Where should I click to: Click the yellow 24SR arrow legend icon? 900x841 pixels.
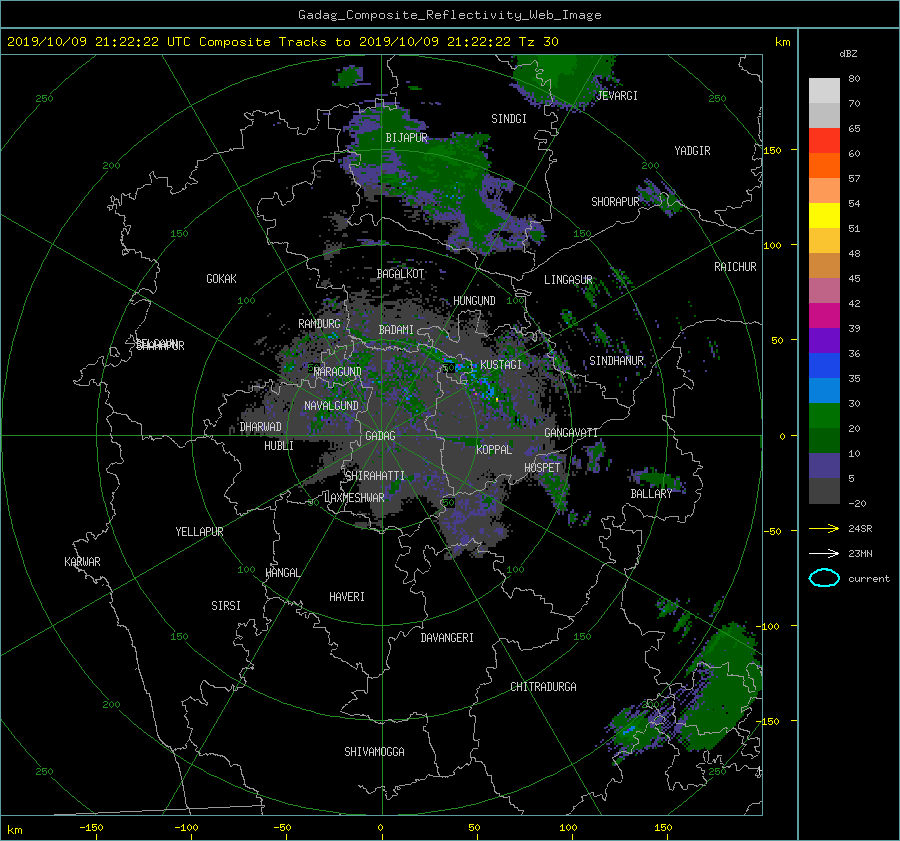824,528
